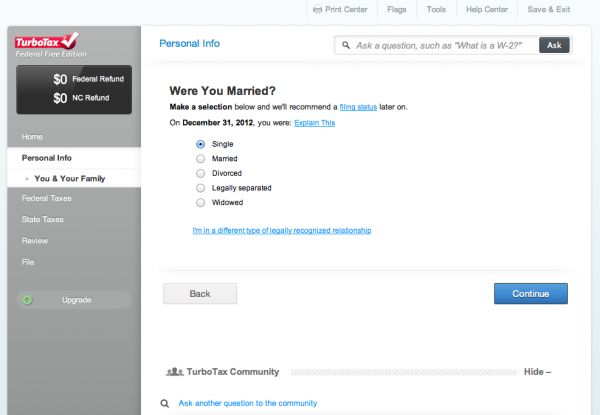Click the printer icon for Print Center

click(x=317, y=9)
